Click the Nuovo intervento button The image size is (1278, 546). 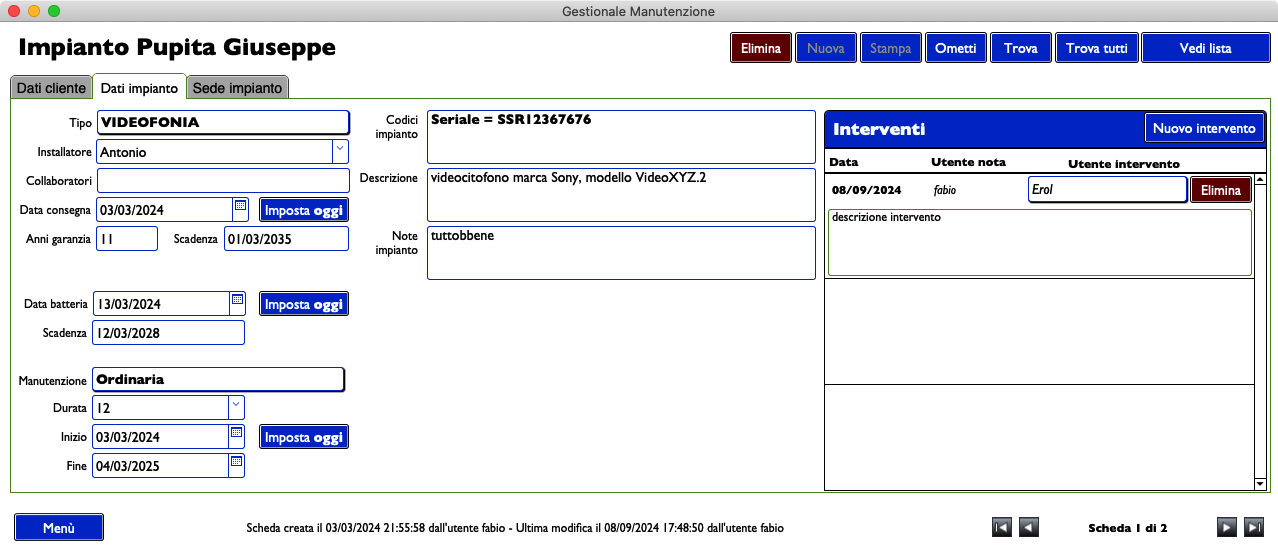point(1203,128)
